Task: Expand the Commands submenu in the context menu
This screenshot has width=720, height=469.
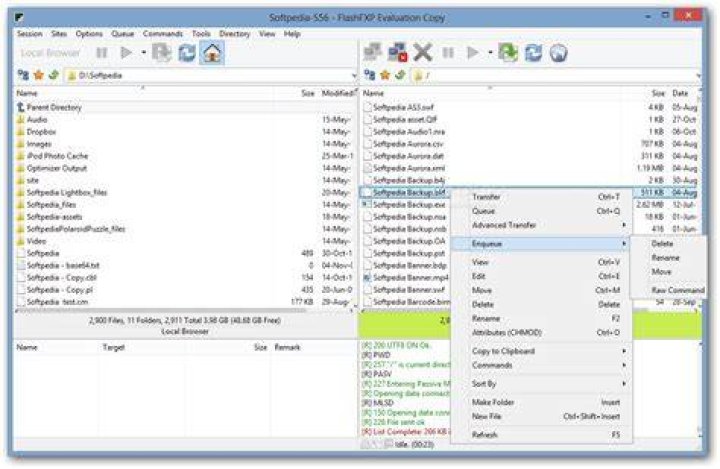Action: (541, 366)
